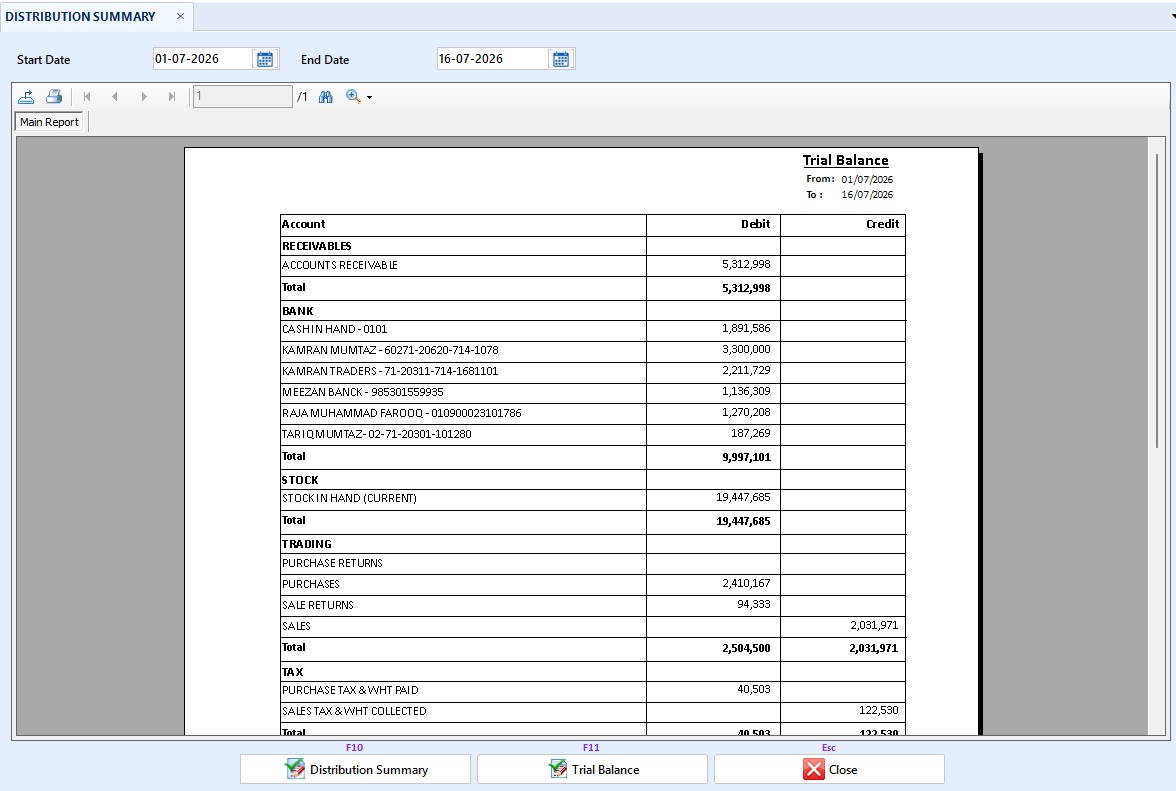Click the Trial Balance report title
The width and height of the screenshot is (1176, 791).
(x=845, y=160)
